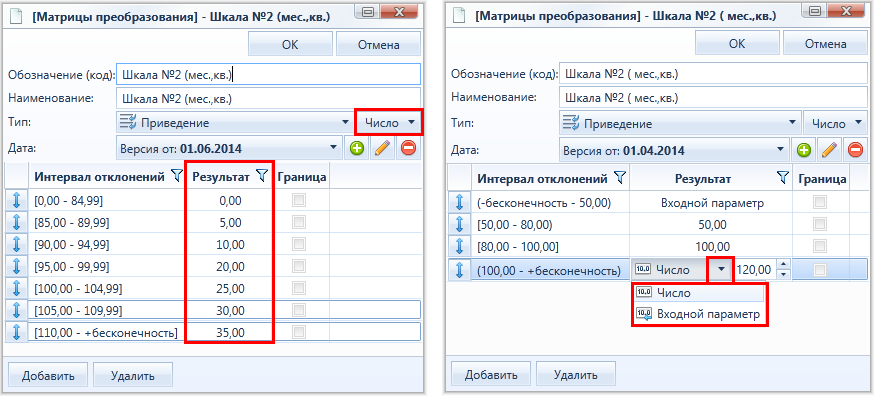The height and width of the screenshot is (396, 874).
Task: Click move arrow of row [90,00 - 94,99]
Action: 16,244
